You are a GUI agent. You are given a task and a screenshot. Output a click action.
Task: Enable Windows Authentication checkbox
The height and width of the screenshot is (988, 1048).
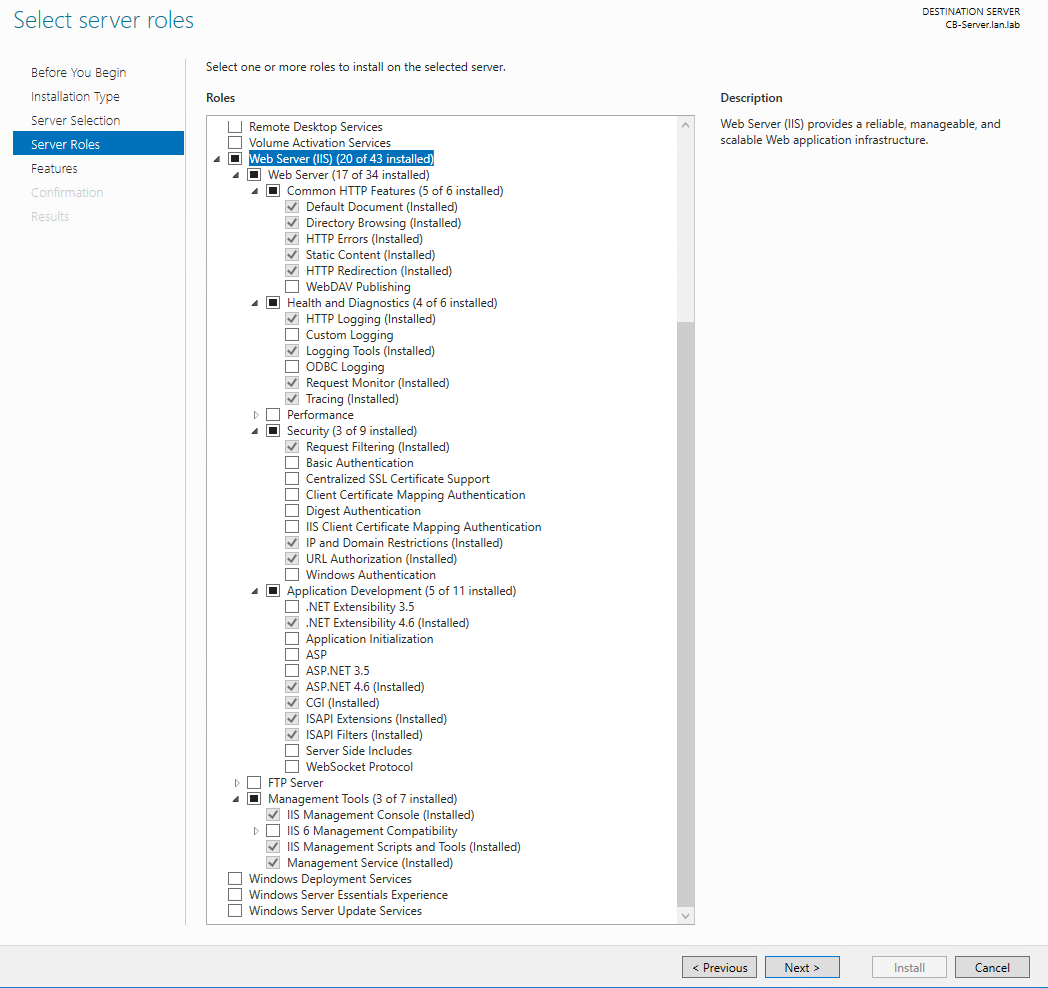(292, 575)
